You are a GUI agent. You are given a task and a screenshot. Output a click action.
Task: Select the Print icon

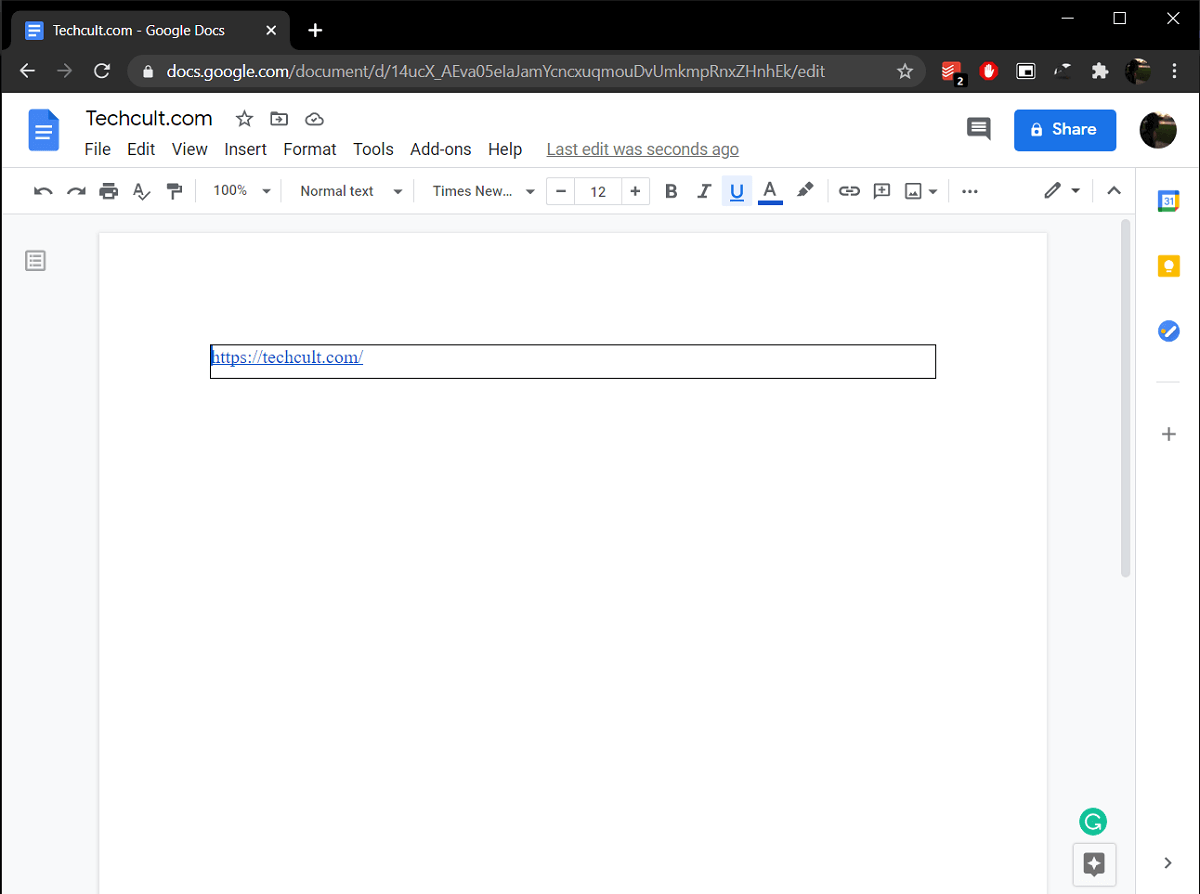click(108, 190)
